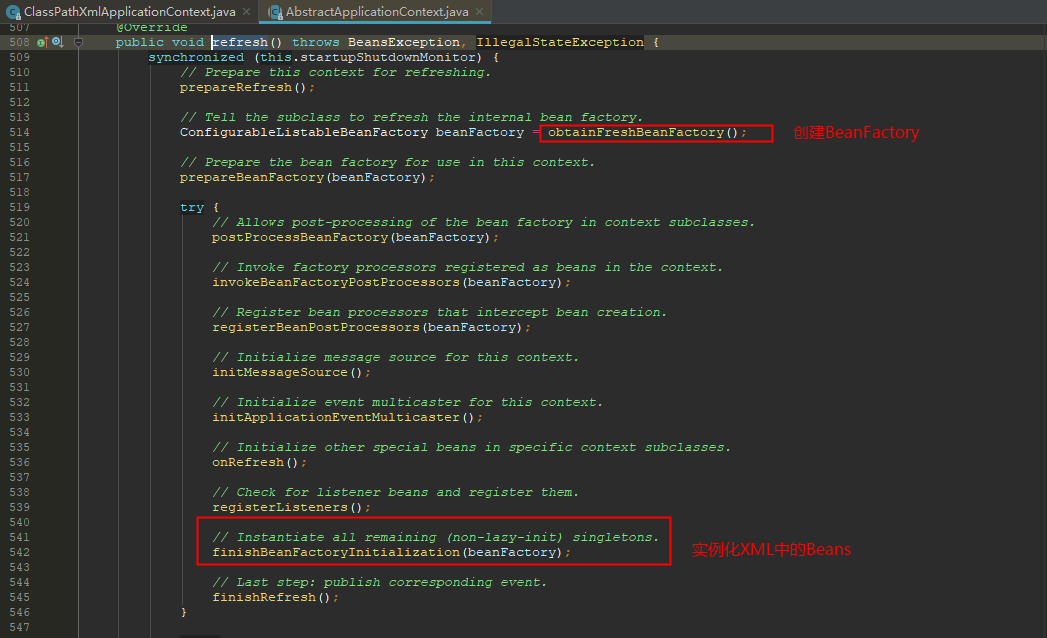Click comment 'Prepare the bean factory for use'

pyautogui.click(x=387, y=162)
